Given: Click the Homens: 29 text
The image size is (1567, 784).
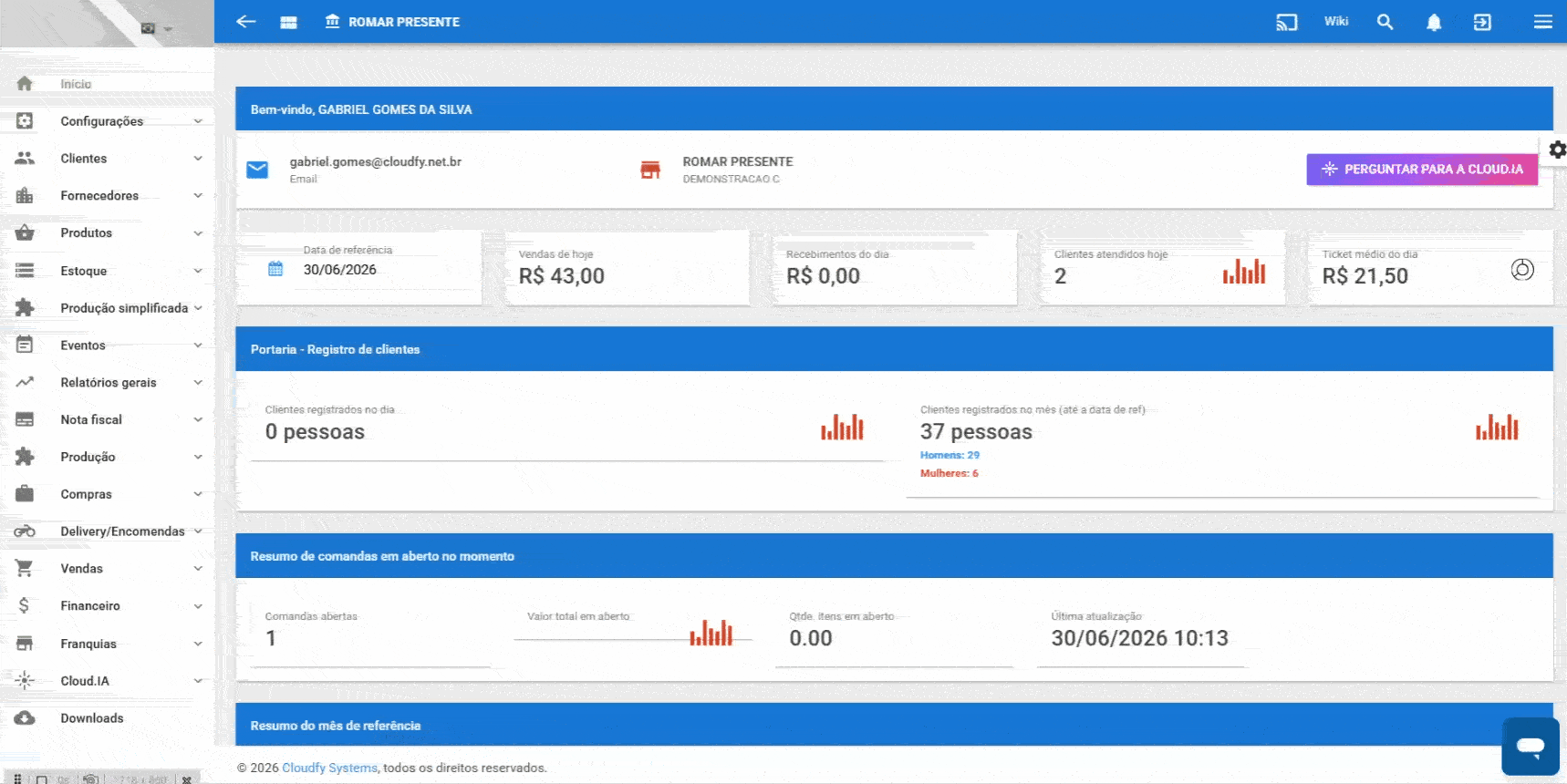Looking at the screenshot, I should coord(950,455).
